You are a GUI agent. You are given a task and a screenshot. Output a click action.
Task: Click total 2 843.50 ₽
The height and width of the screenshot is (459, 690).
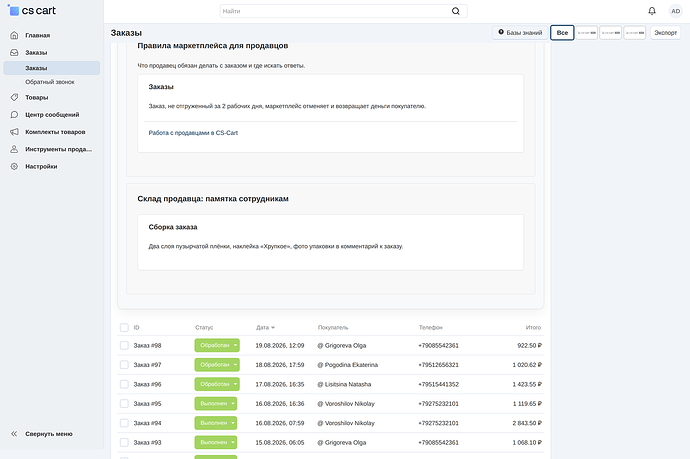(x=527, y=423)
